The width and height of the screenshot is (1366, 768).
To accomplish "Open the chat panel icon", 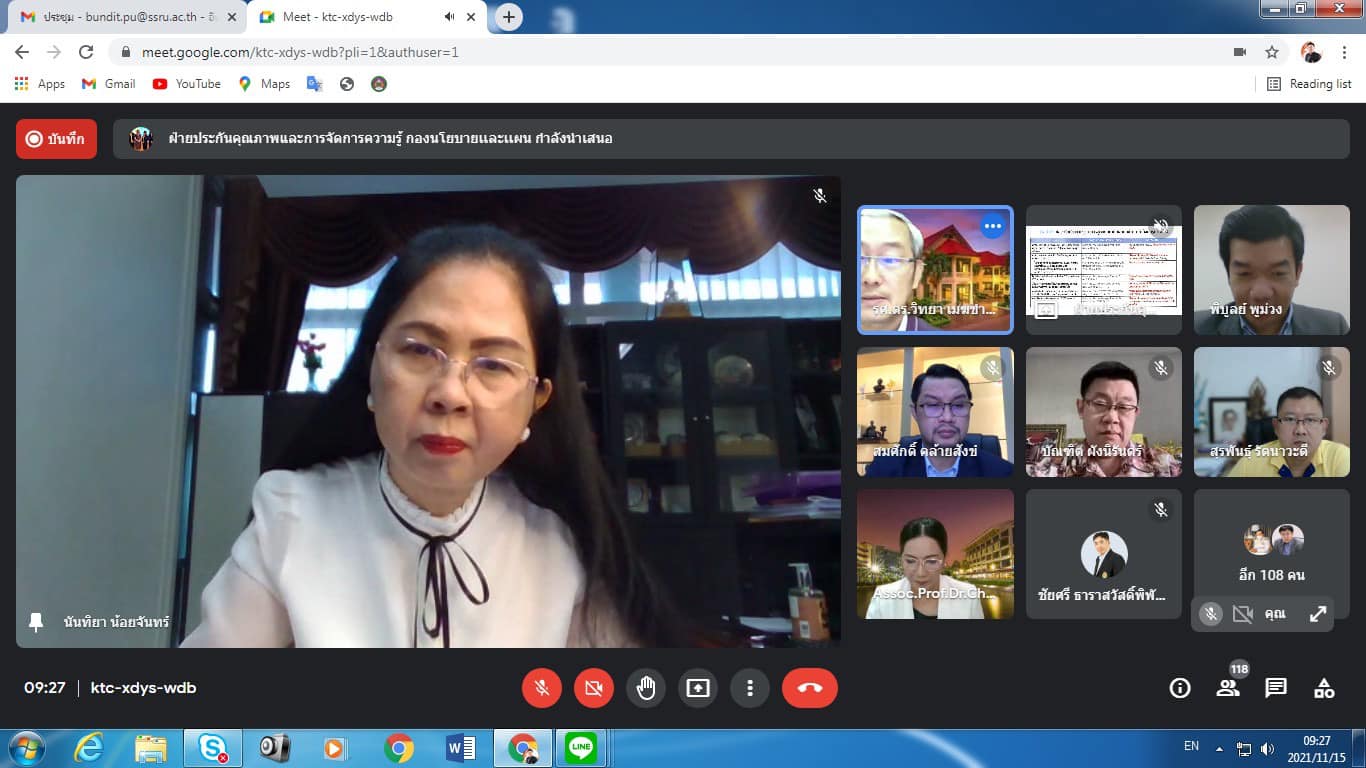I will 1276,688.
